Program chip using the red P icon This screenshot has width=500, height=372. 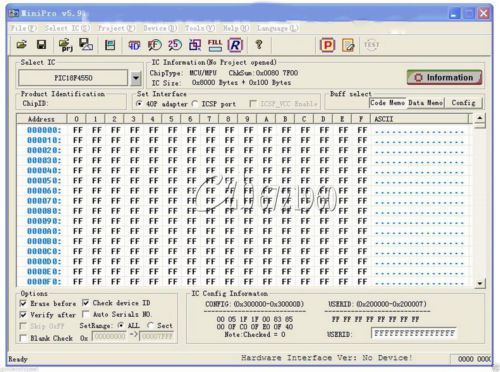327,45
